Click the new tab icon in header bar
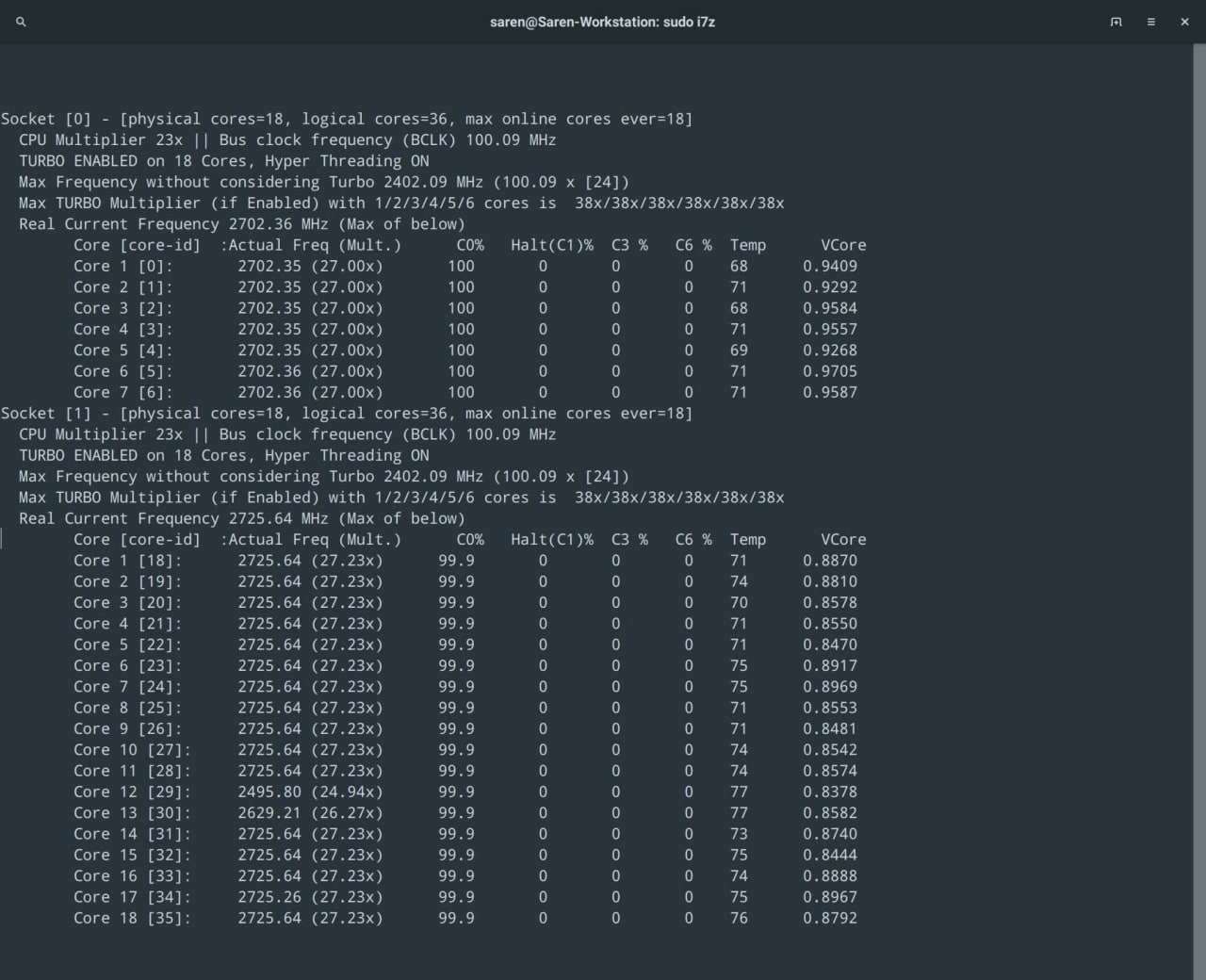Viewport: 1206px width, 980px height. [x=1116, y=22]
